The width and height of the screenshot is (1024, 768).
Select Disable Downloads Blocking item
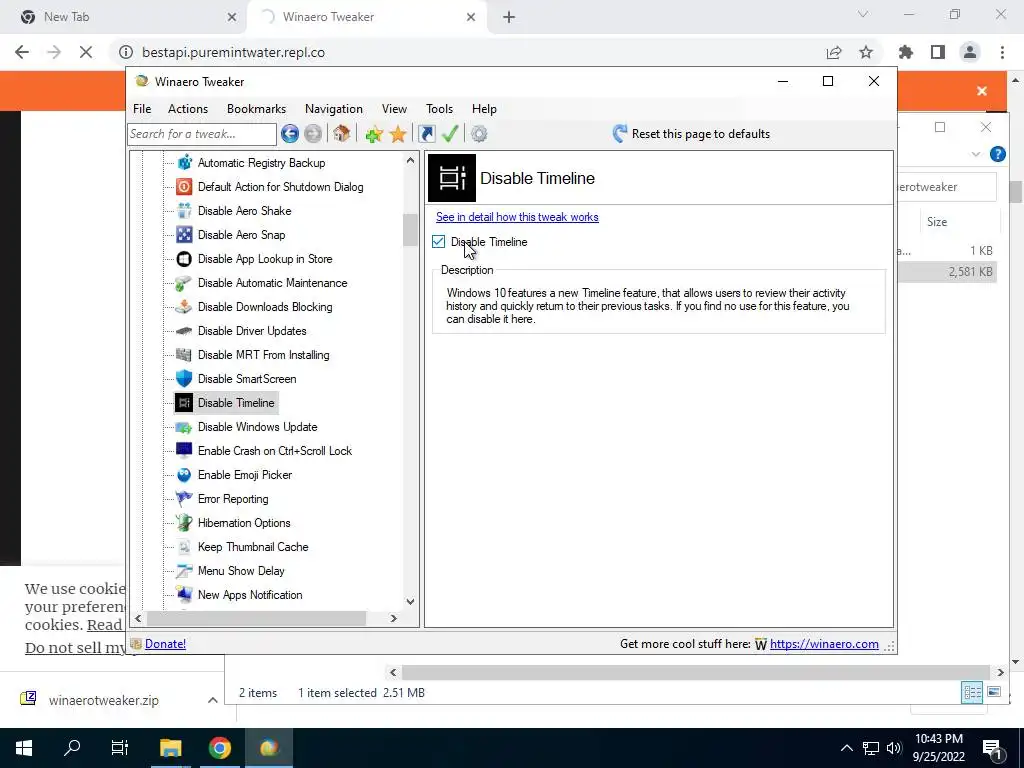tap(265, 307)
